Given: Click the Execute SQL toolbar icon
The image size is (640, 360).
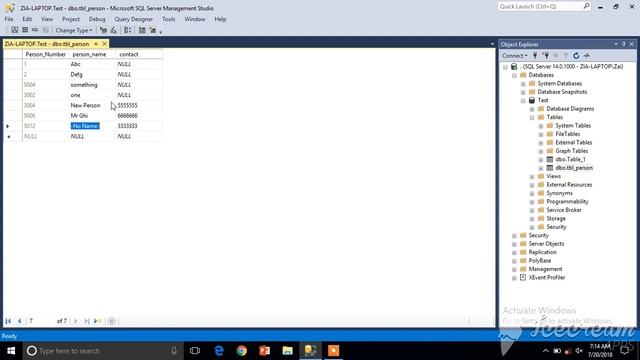Looking at the screenshot, I should pyautogui.click(x=103, y=30).
